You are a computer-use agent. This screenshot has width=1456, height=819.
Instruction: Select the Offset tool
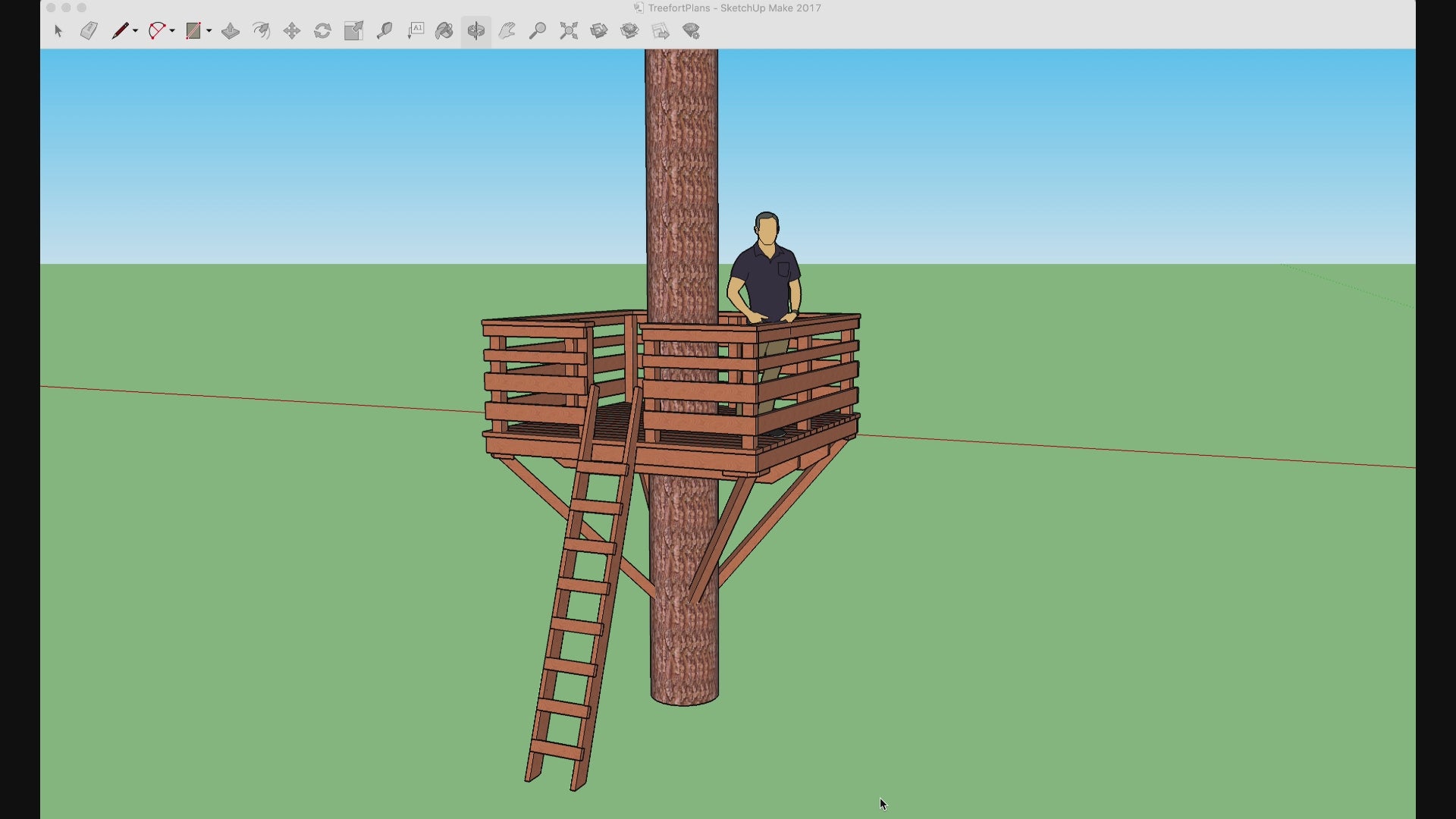click(262, 31)
